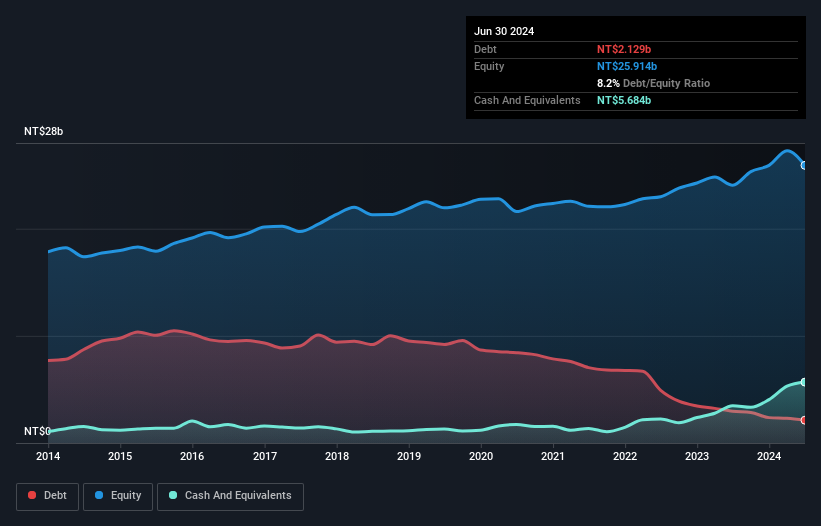Click the 2023 x-axis label

[697, 456]
